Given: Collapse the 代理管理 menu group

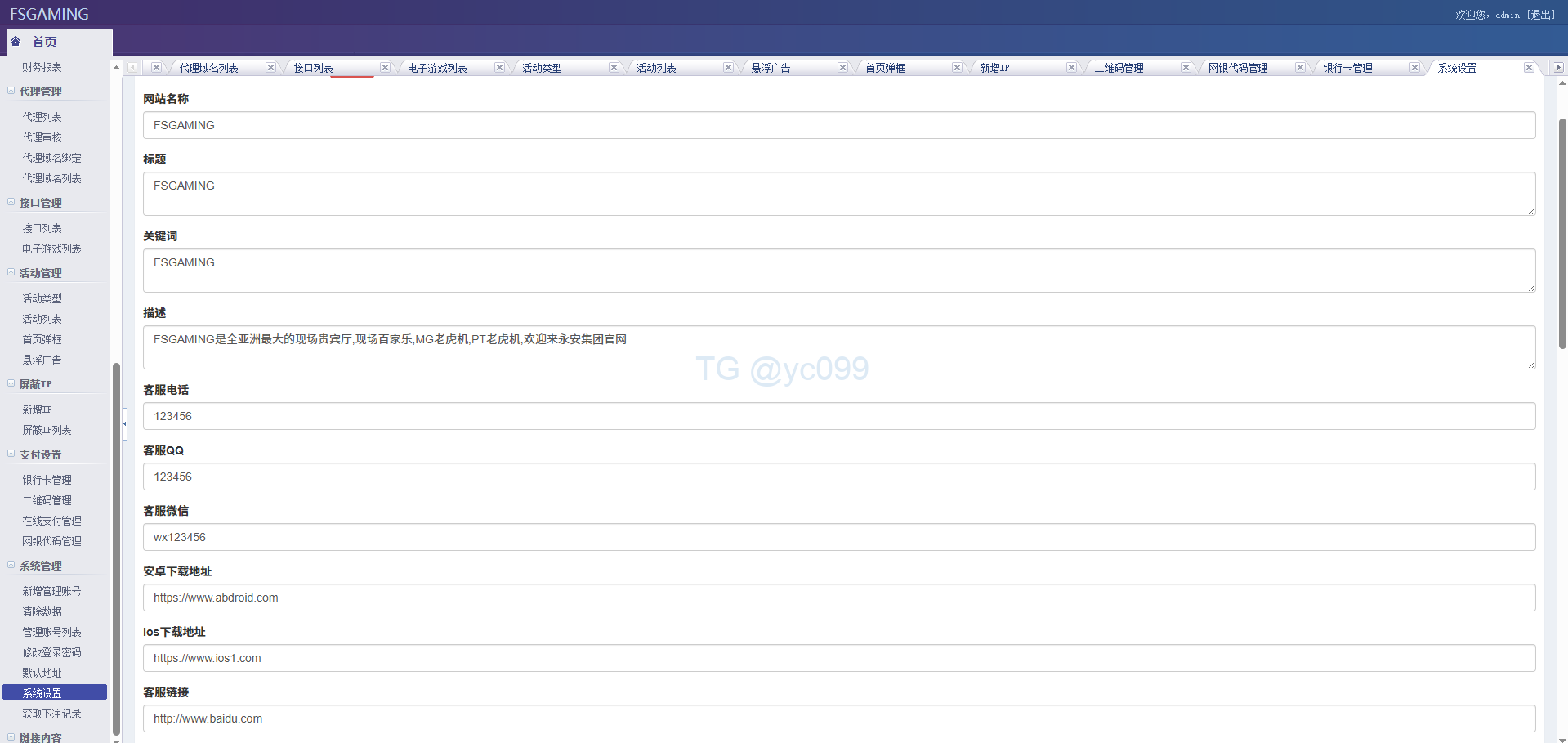Looking at the screenshot, I should click(11, 91).
